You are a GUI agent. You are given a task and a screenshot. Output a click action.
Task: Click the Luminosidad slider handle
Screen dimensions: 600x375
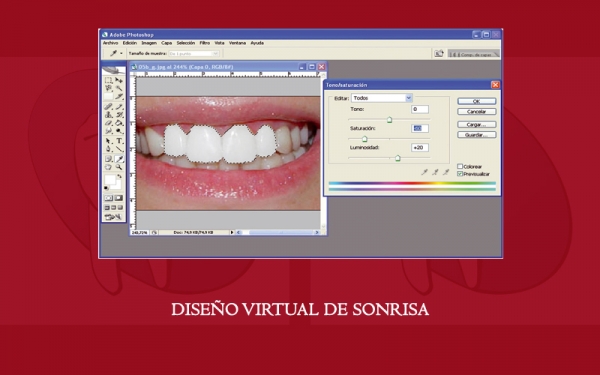[398, 158]
